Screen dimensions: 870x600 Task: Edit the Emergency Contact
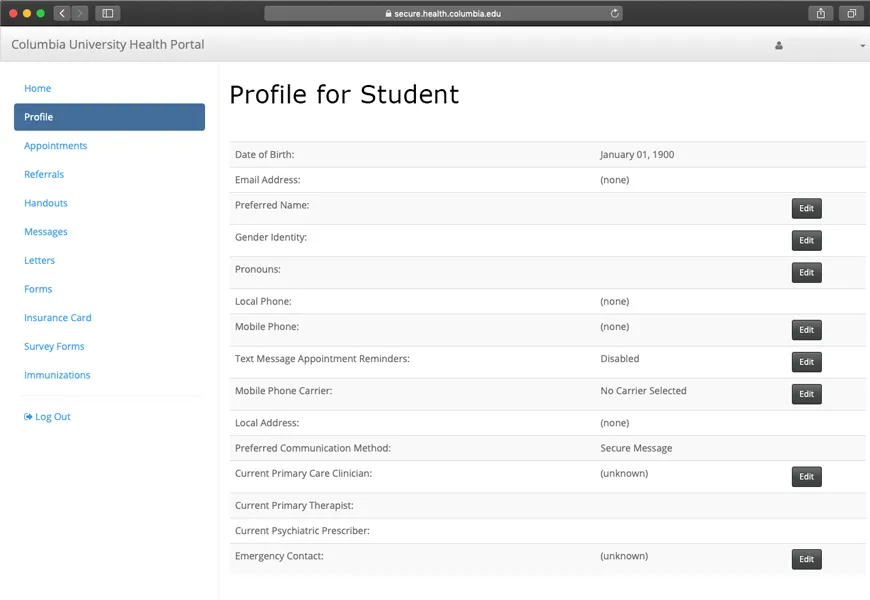click(x=806, y=559)
